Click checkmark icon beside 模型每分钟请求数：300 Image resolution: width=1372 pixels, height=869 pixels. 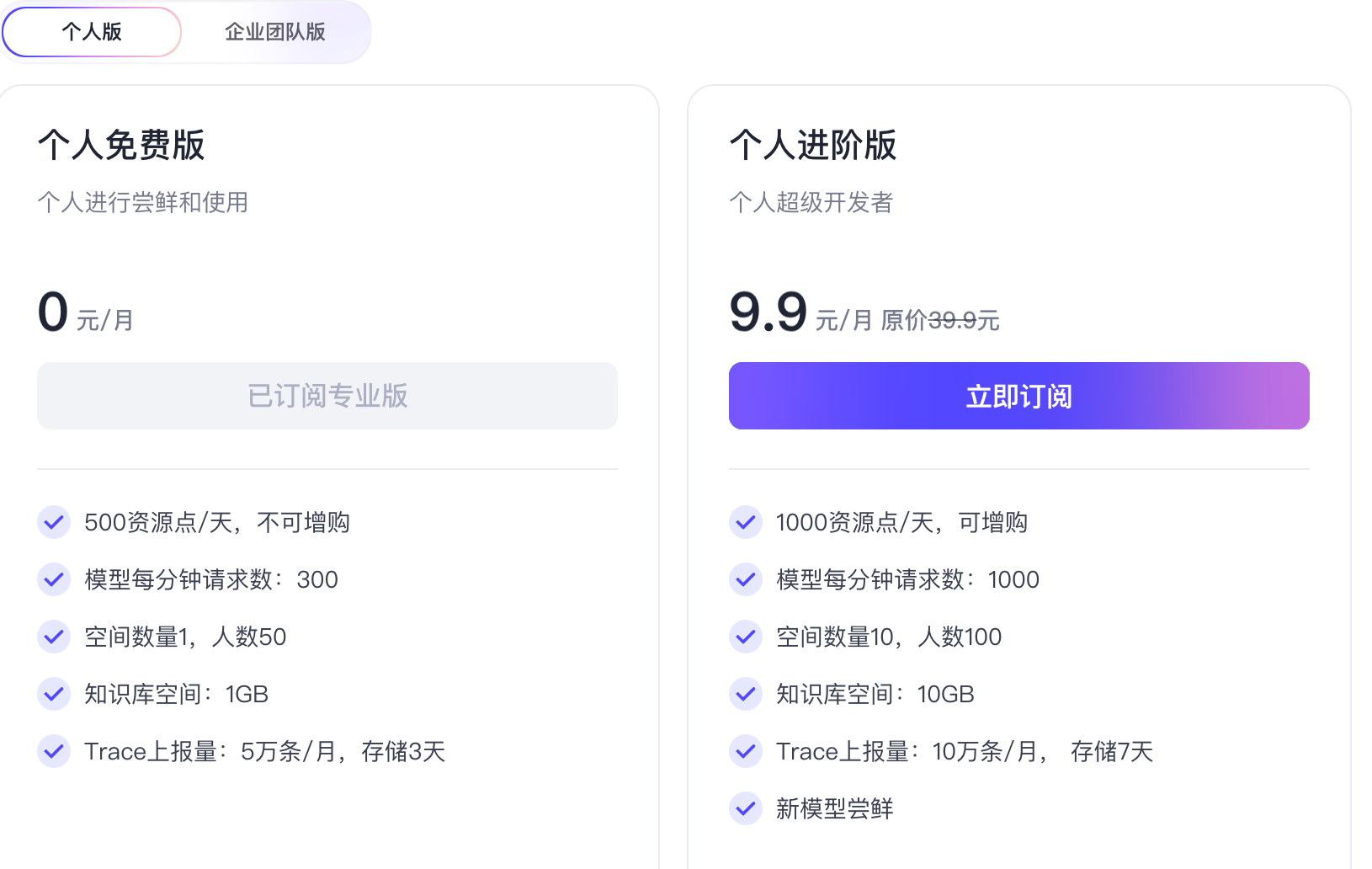[54, 579]
